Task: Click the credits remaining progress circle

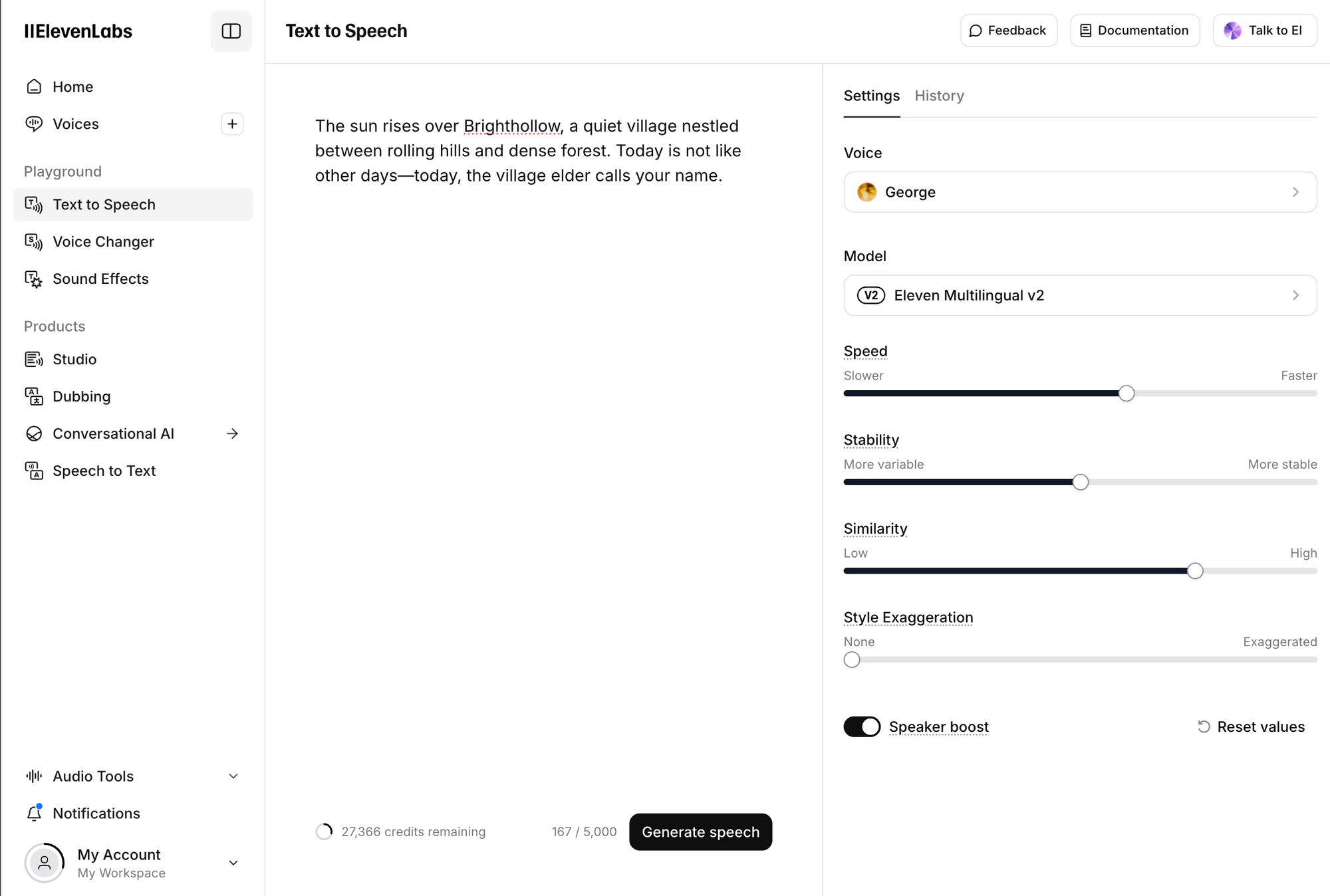Action: (x=324, y=832)
